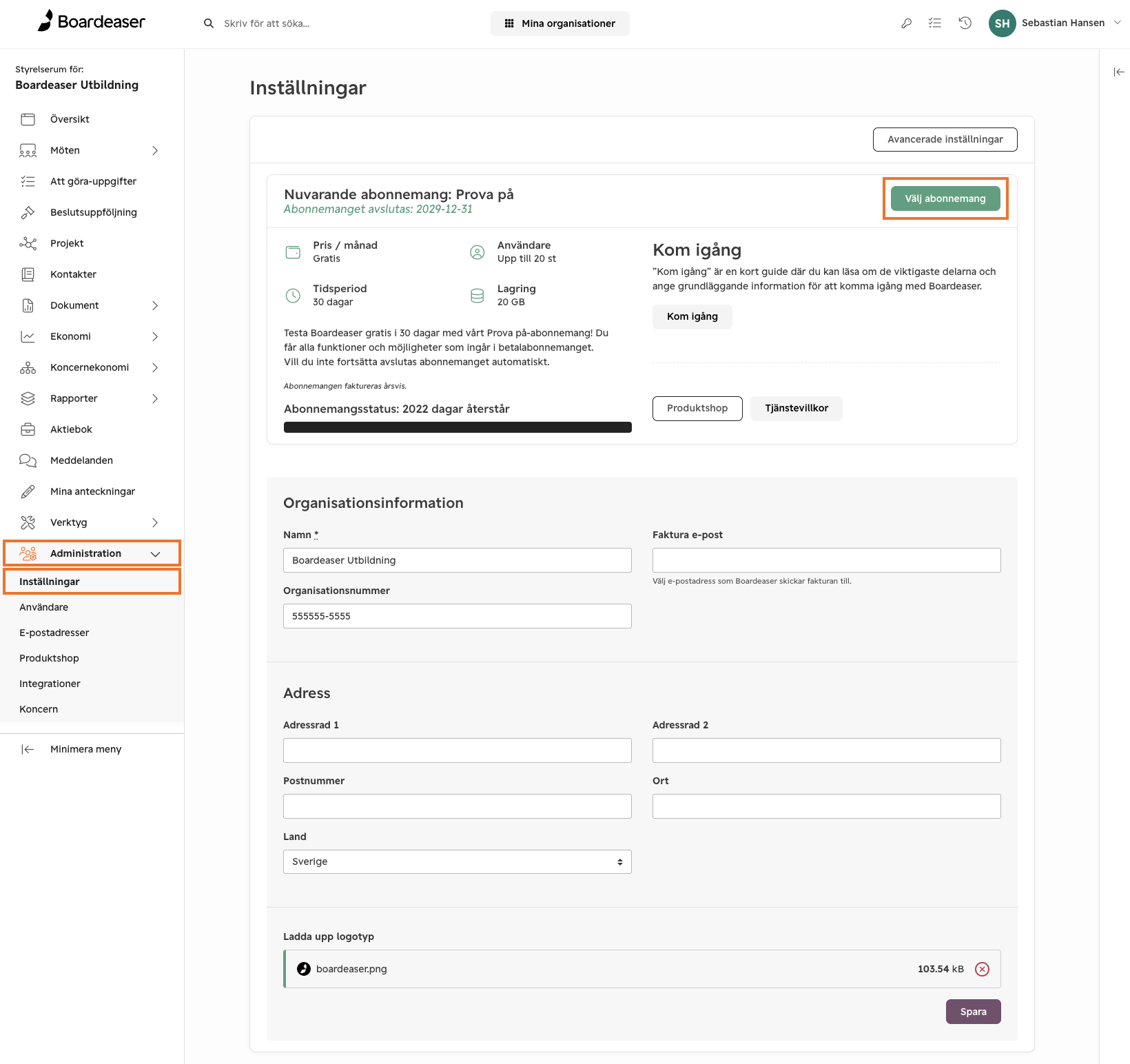Click the Minimera meny arrow icon
1130x1064 pixels.
(x=28, y=749)
